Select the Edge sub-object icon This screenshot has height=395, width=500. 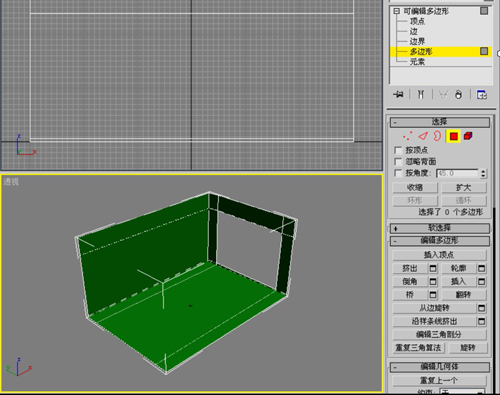(x=423, y=136)
